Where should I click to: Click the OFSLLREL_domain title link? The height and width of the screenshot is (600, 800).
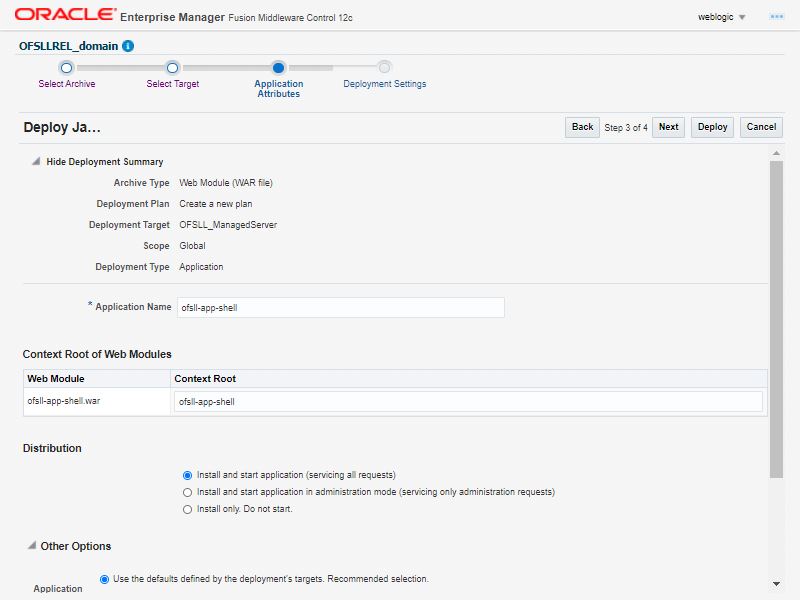[x=68, y=46]
